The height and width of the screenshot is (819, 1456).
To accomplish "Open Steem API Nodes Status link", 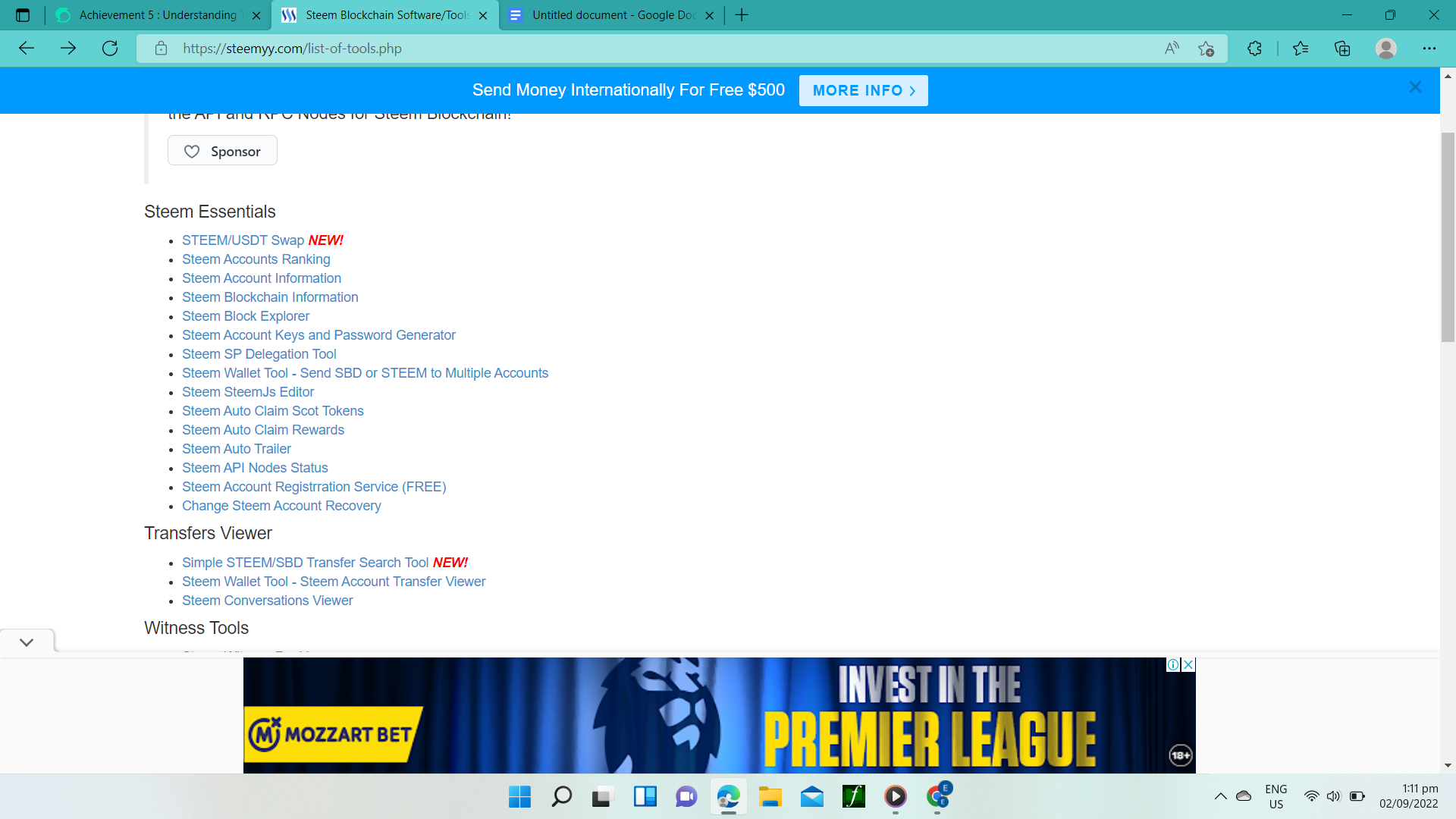I will (255, 468).
